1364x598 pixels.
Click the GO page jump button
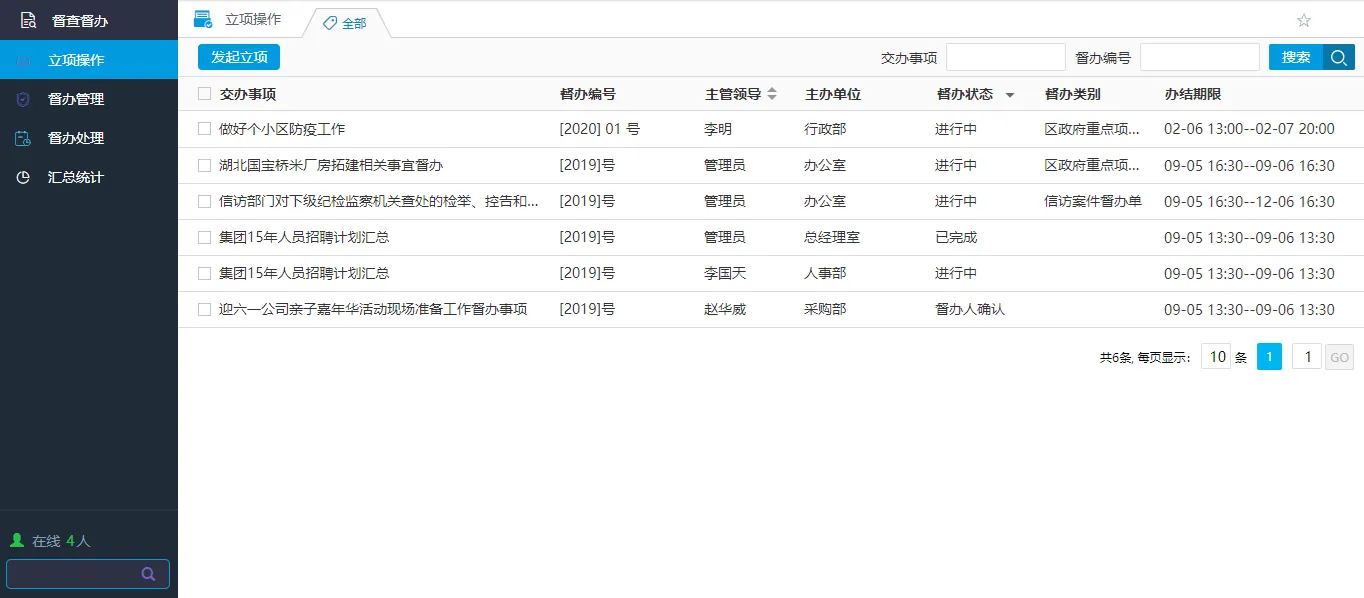pyautogui.click(x=1339, y=357)
